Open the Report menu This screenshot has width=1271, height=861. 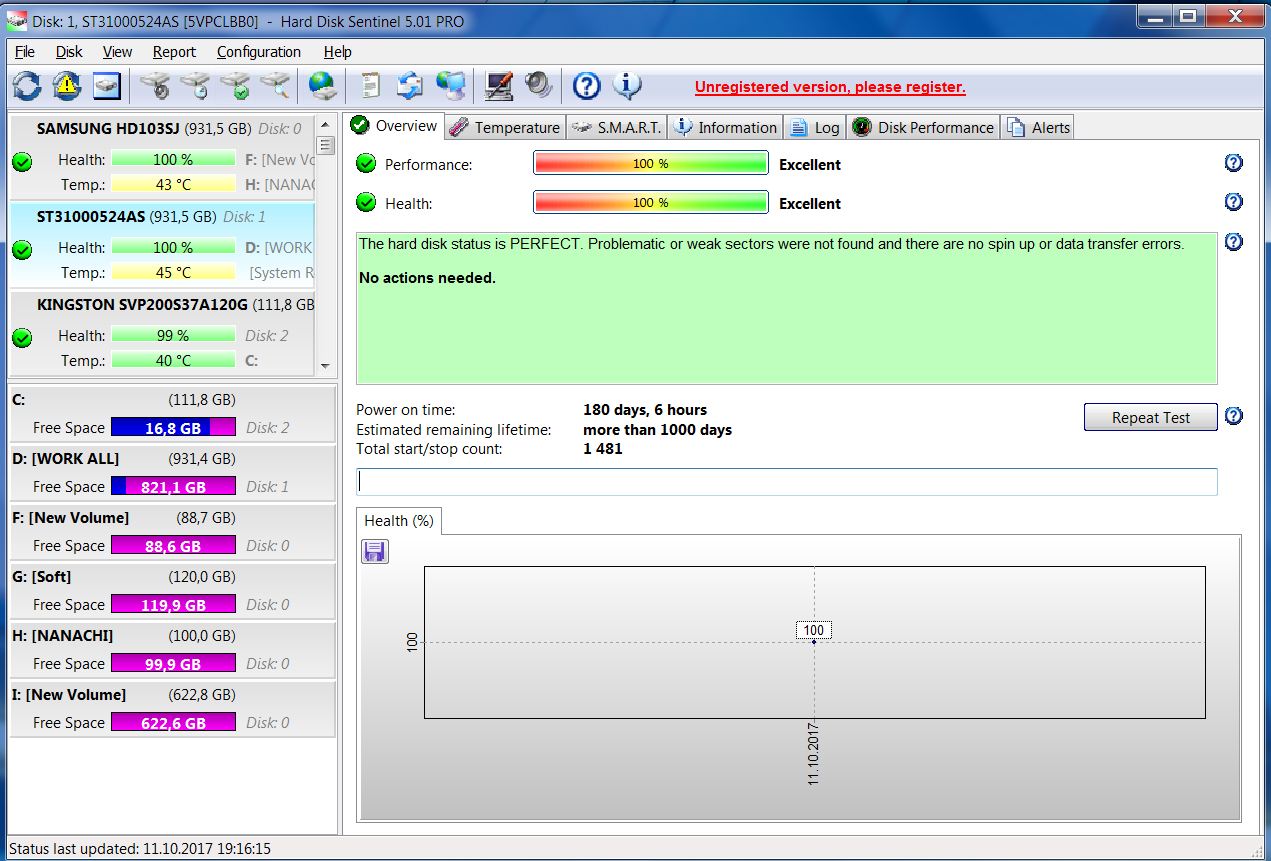pyautogui.click(x=174, y=52)
